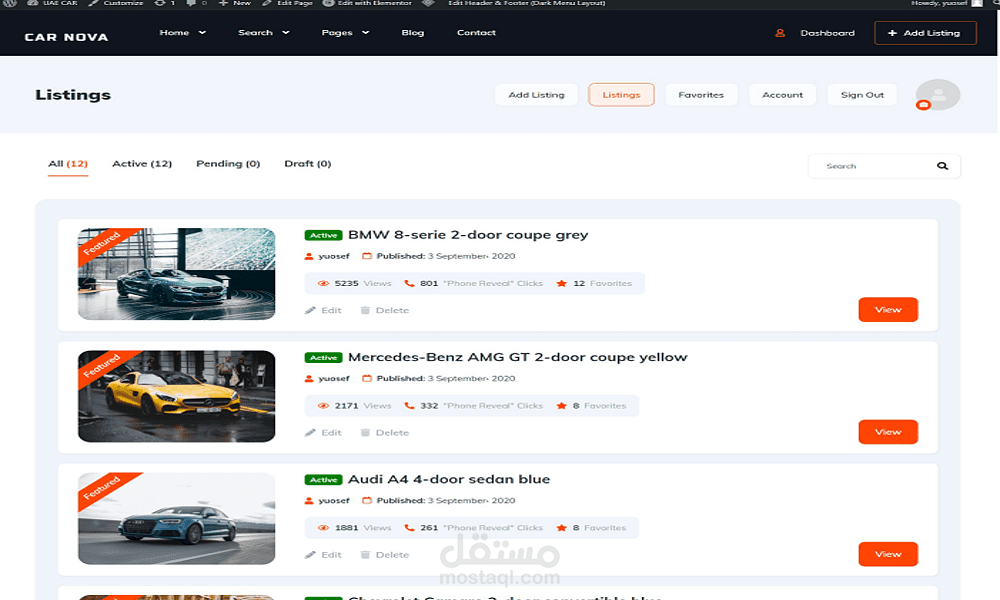
Task: Click Howdy, yuosef in admin bar
Action: [946, 3]
